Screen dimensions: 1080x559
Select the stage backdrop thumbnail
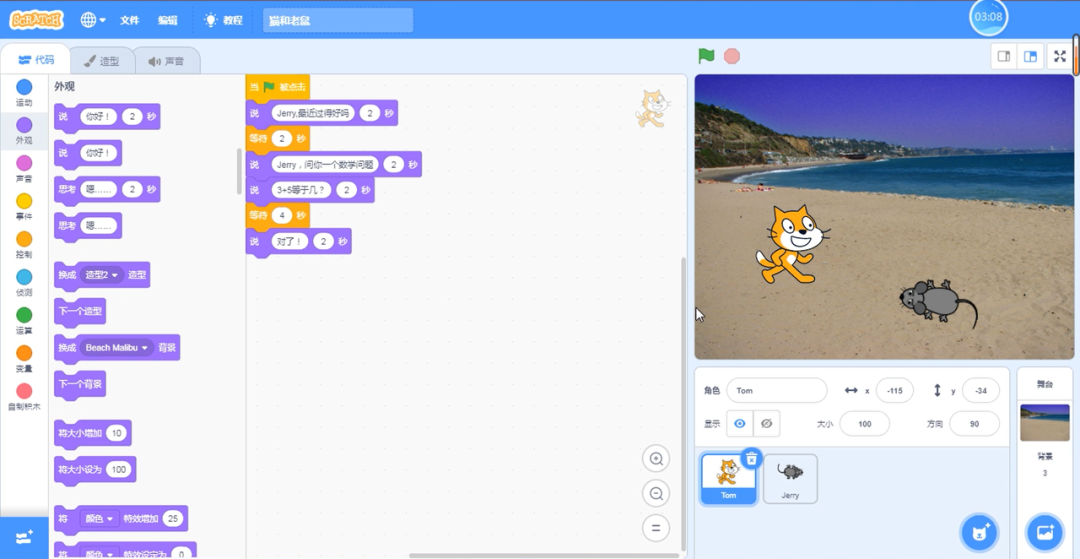[x=1044, y=422]
